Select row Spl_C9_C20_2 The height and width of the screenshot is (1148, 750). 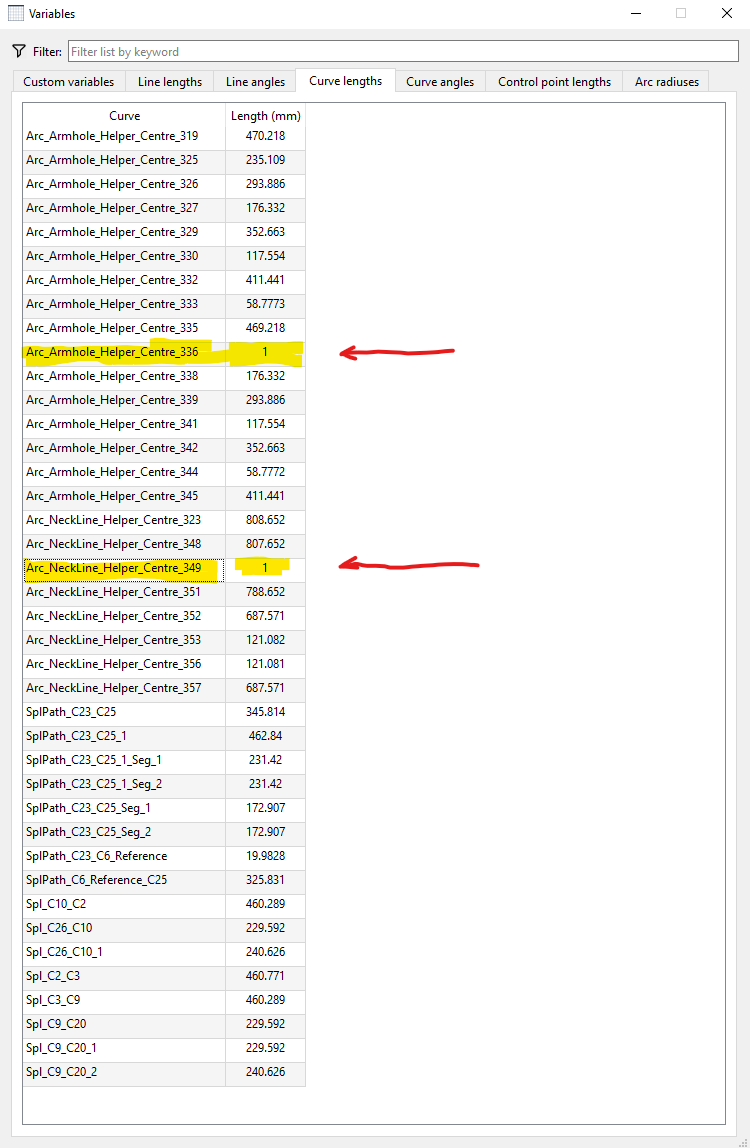point(164,1073)
